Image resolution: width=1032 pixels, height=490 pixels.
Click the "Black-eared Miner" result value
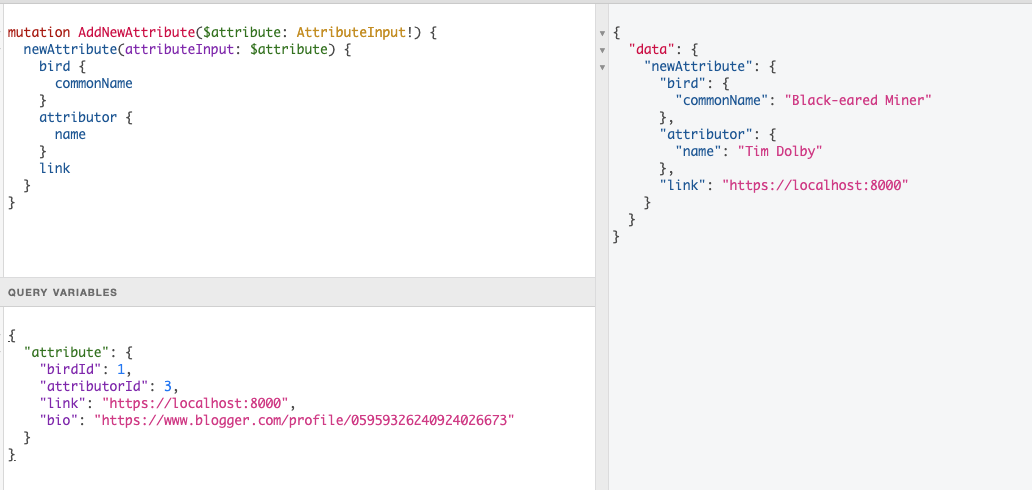(x=860, y=100)
